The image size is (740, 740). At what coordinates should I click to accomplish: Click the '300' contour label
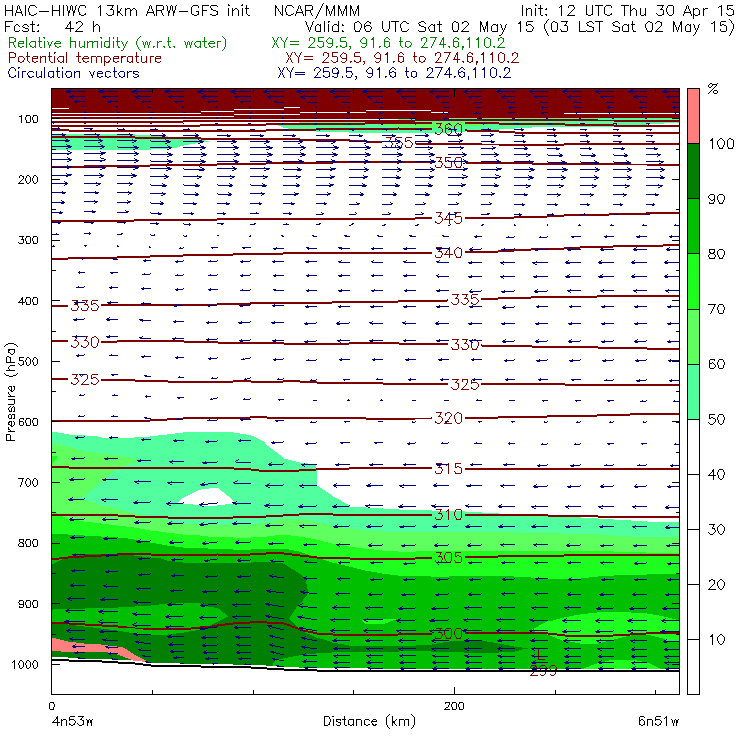click(x=448, y=633)
